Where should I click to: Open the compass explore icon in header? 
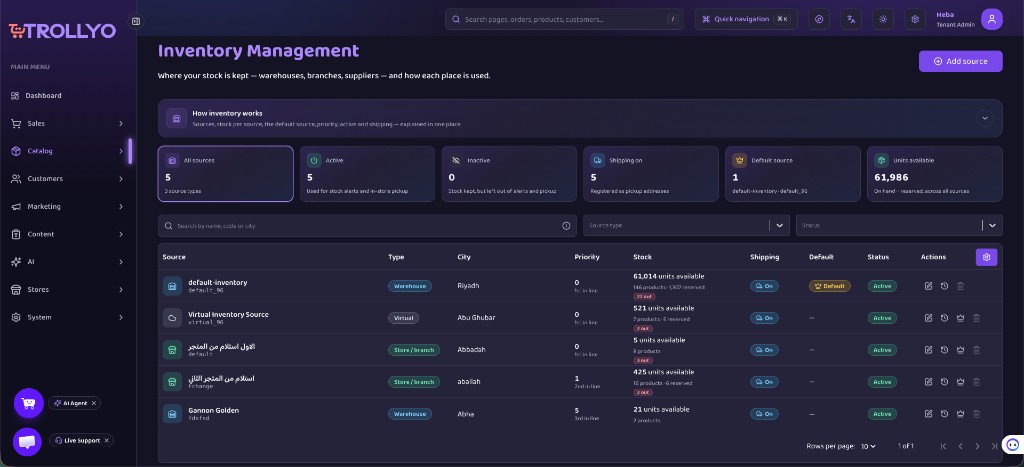click(819, 19)
